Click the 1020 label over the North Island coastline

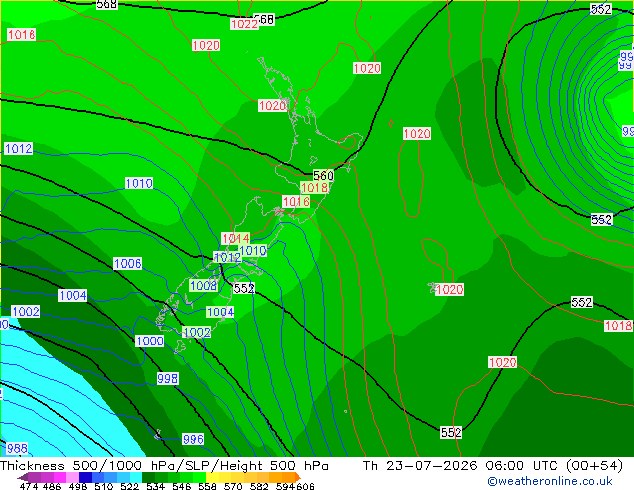(272, 106)
